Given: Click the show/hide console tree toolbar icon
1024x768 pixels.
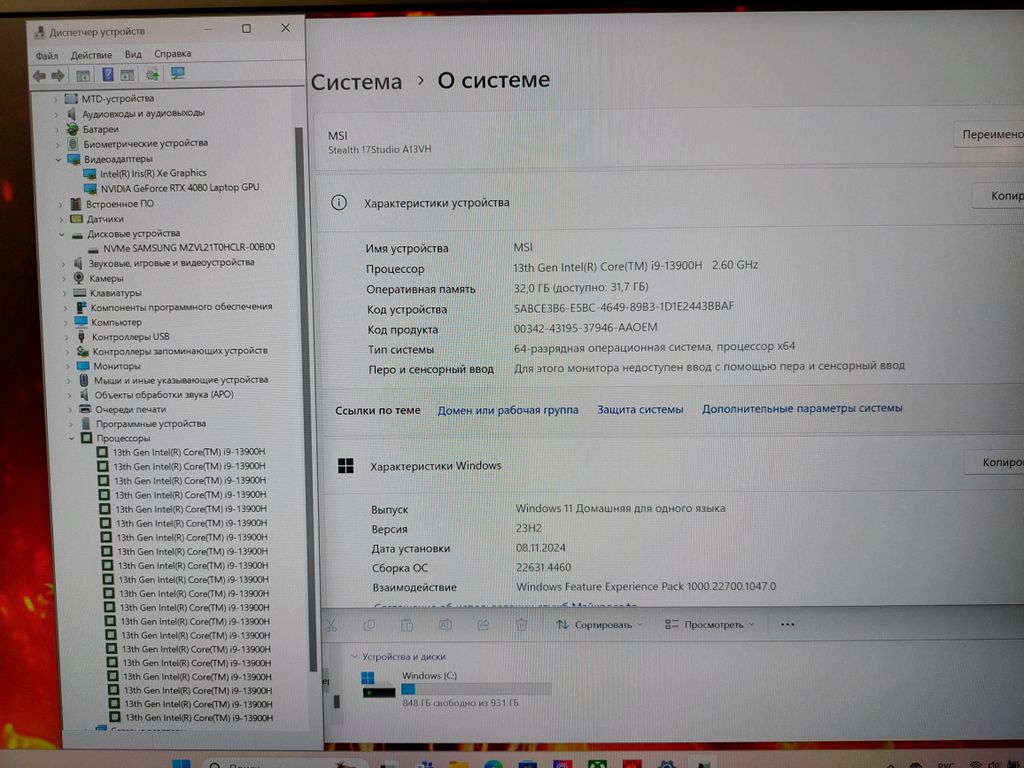Looking at the screenshot, I should (x=84, y=75).
